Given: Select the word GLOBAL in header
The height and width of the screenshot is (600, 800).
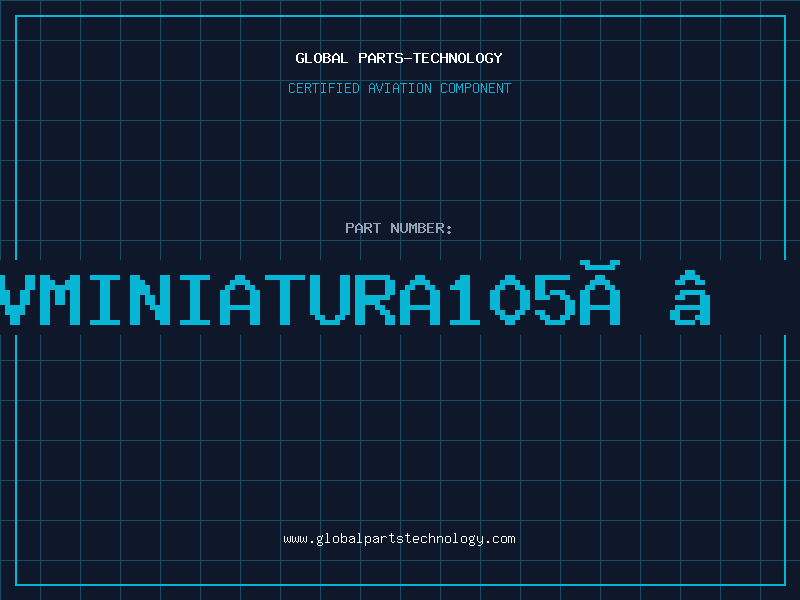Looking at the screenshot, I should pyautogui.click(x=321, y=58).
